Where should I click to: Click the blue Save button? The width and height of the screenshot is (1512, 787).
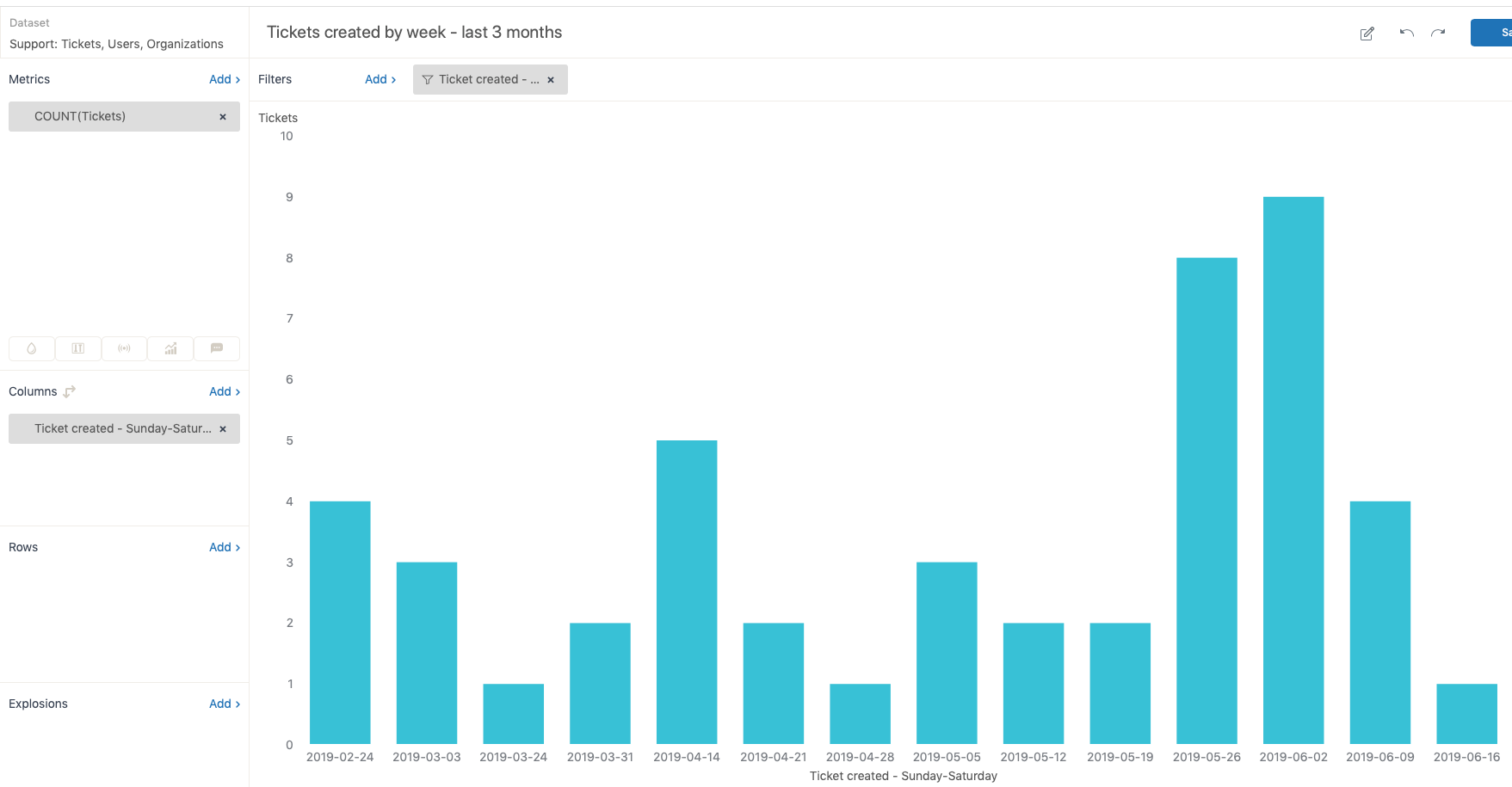click(1495, 33)
